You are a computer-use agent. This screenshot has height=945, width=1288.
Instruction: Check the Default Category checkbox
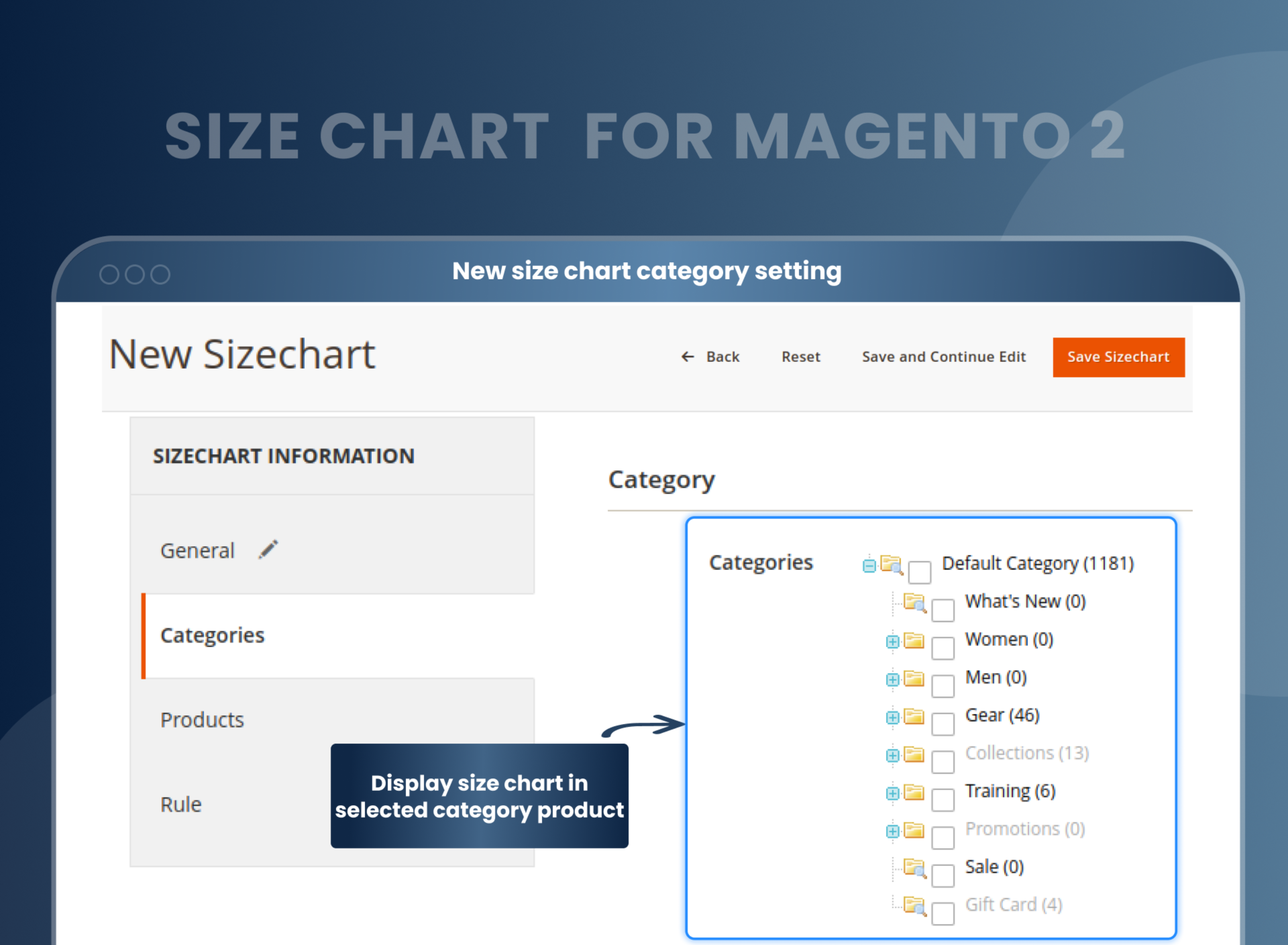pos(919,572)
